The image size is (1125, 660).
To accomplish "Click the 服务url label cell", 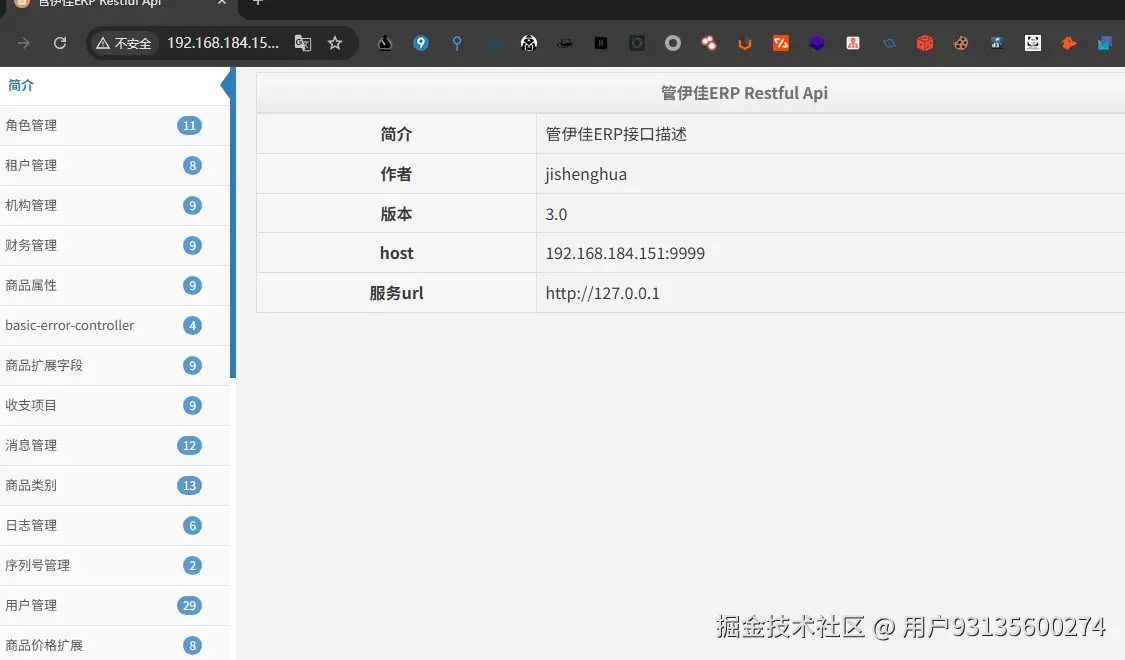I will click(396, 293).
